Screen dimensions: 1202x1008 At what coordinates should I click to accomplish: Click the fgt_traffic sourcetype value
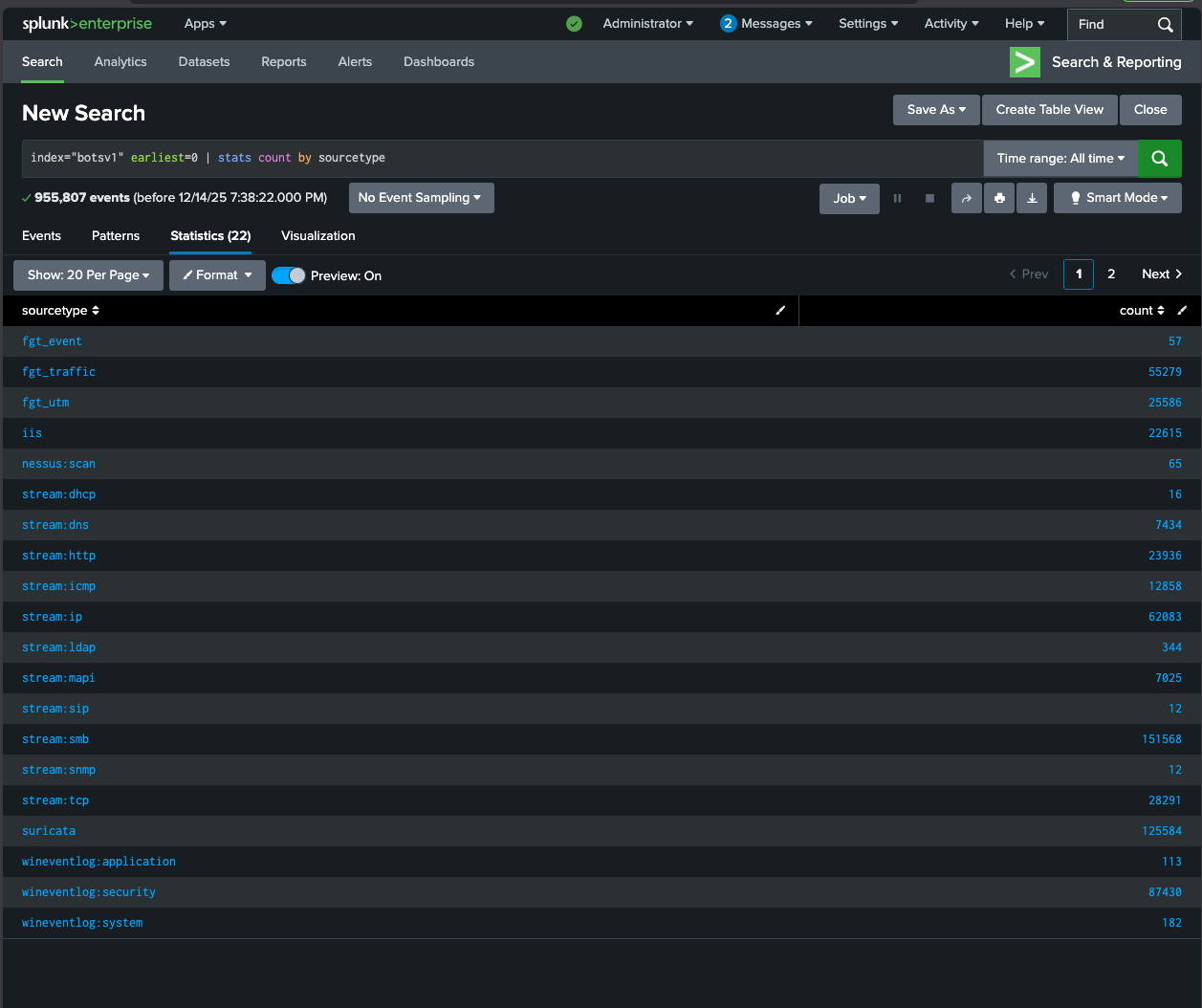point(59,372)
